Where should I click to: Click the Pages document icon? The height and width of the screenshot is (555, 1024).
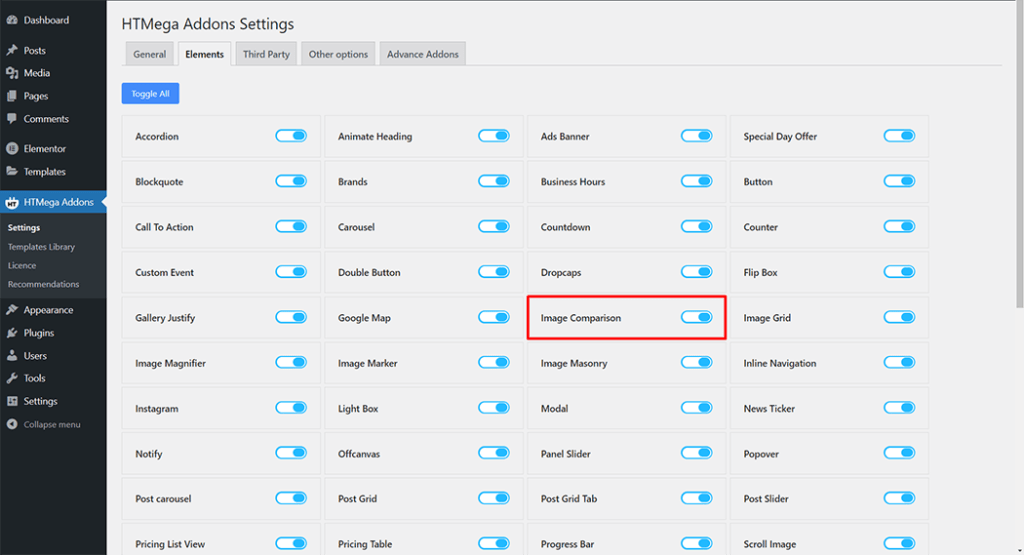(x=12, y=96)
